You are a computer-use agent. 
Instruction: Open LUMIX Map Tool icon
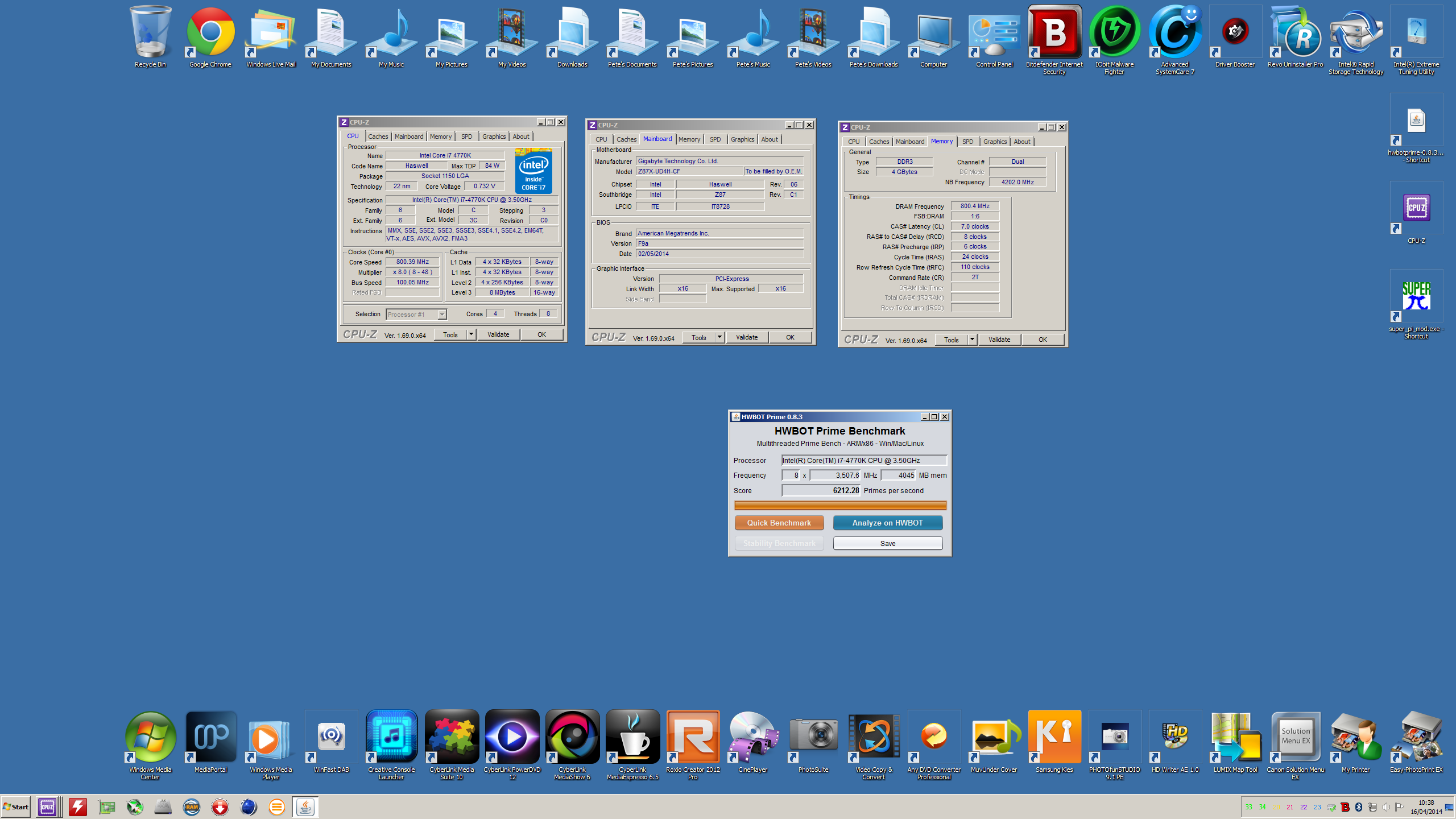click(1235, 742)
